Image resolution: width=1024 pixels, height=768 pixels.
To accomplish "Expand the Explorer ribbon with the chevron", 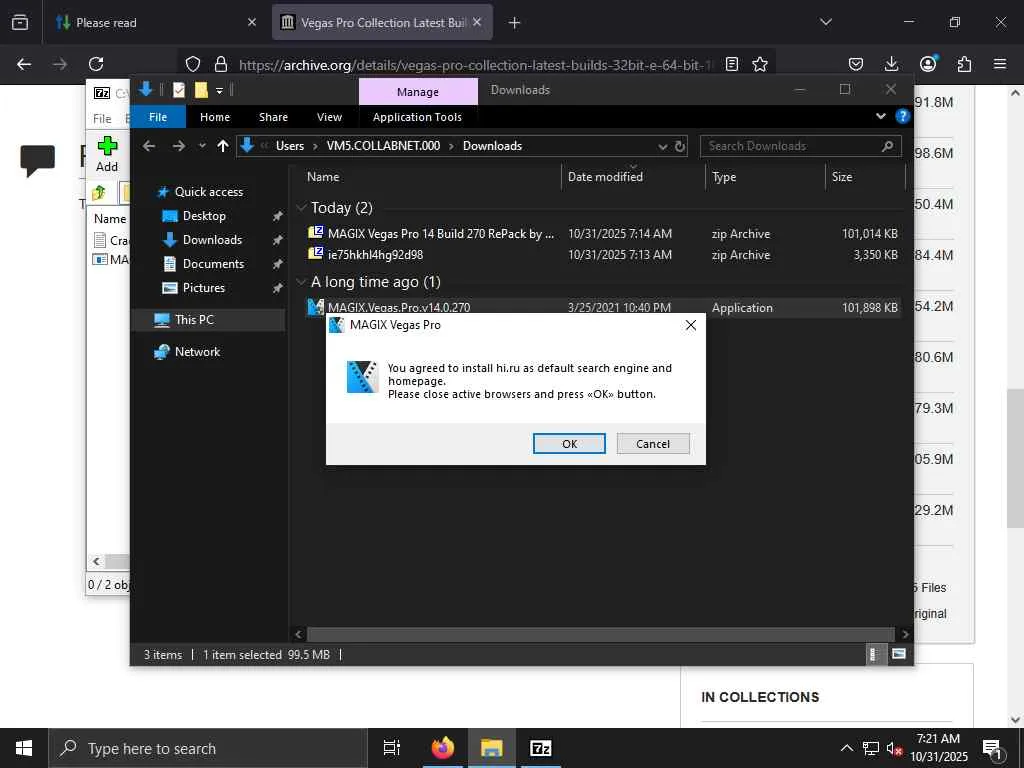I will pyautogui.click(x=881, y=116).
